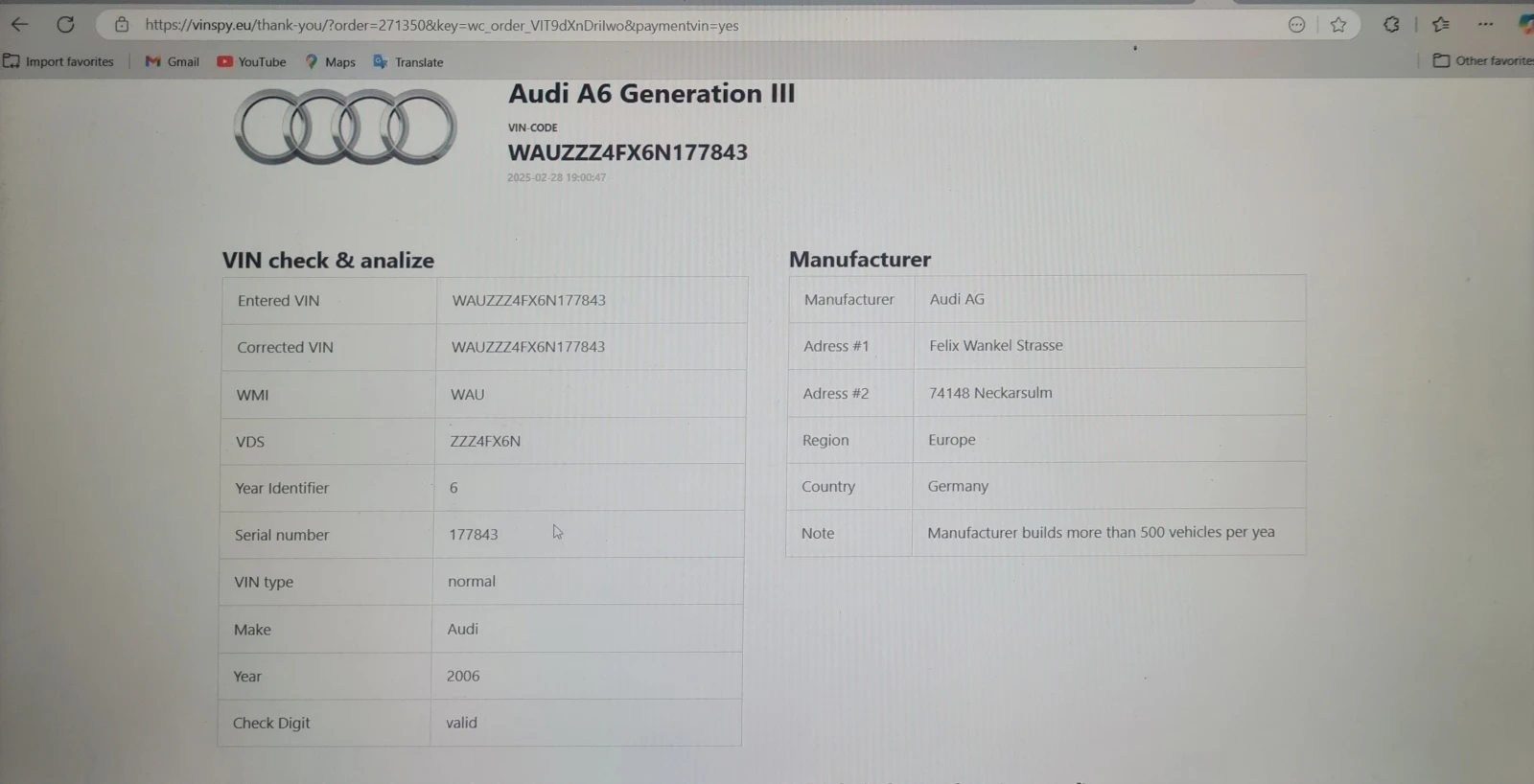Click the Entered VIN value cell
Image resolution: width=1534 pixels, height=784 pixels.
592,300
